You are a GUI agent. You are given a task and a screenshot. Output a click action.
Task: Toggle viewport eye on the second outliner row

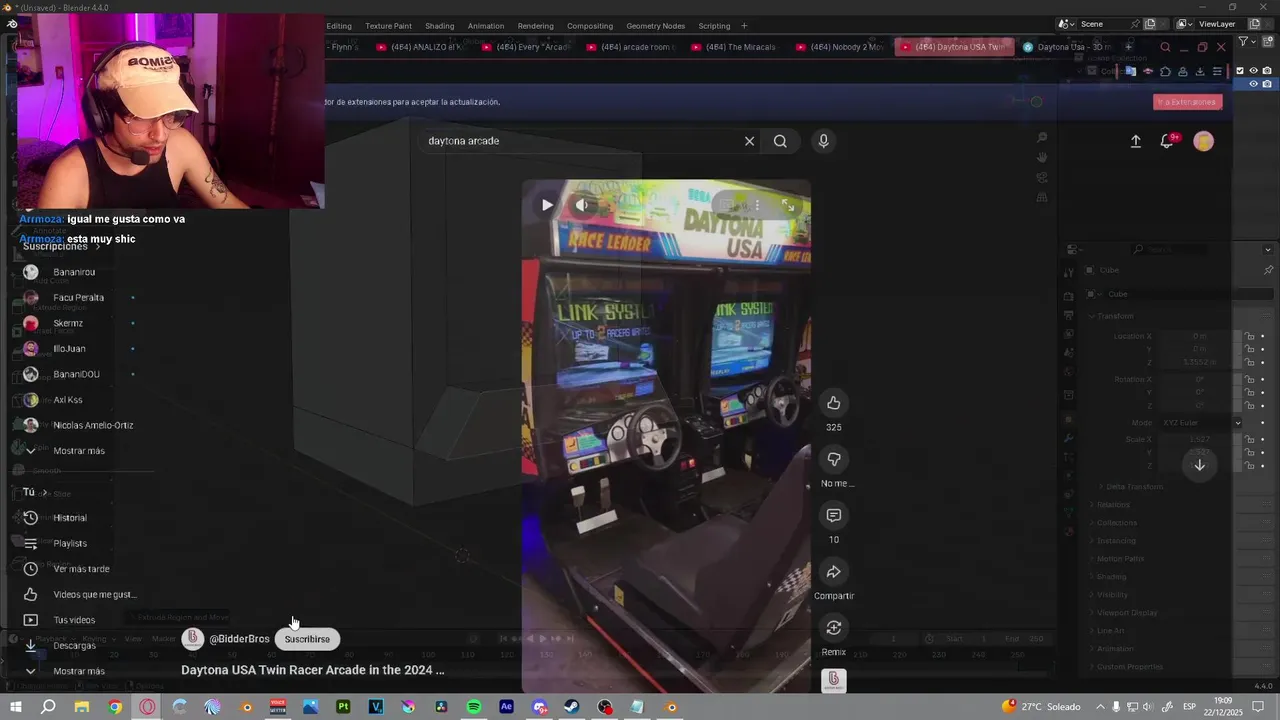pos(1253,84)
